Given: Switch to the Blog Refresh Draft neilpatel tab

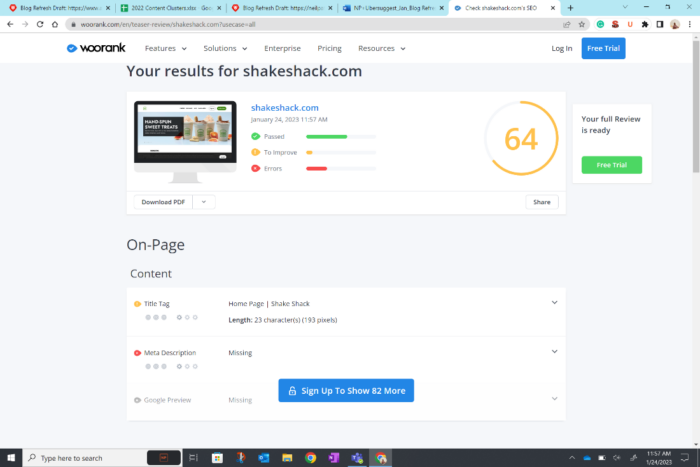Looking at the screenshot, I should coord(282,8).
